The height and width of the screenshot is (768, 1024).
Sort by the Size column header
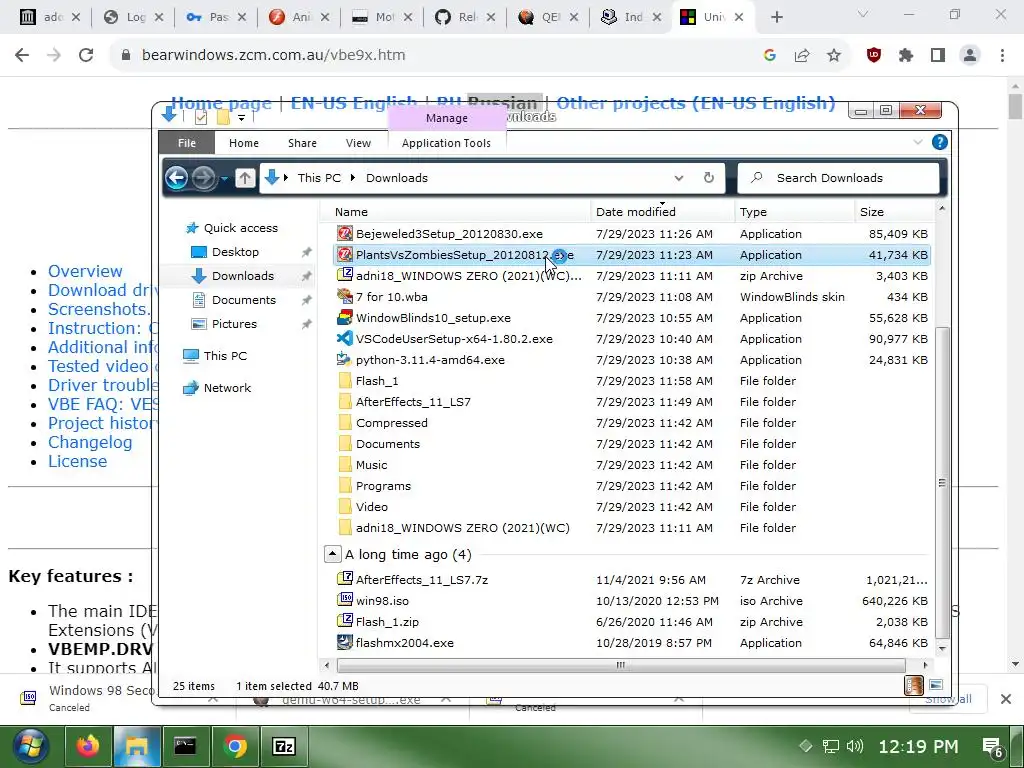click(x=893, y=212)
